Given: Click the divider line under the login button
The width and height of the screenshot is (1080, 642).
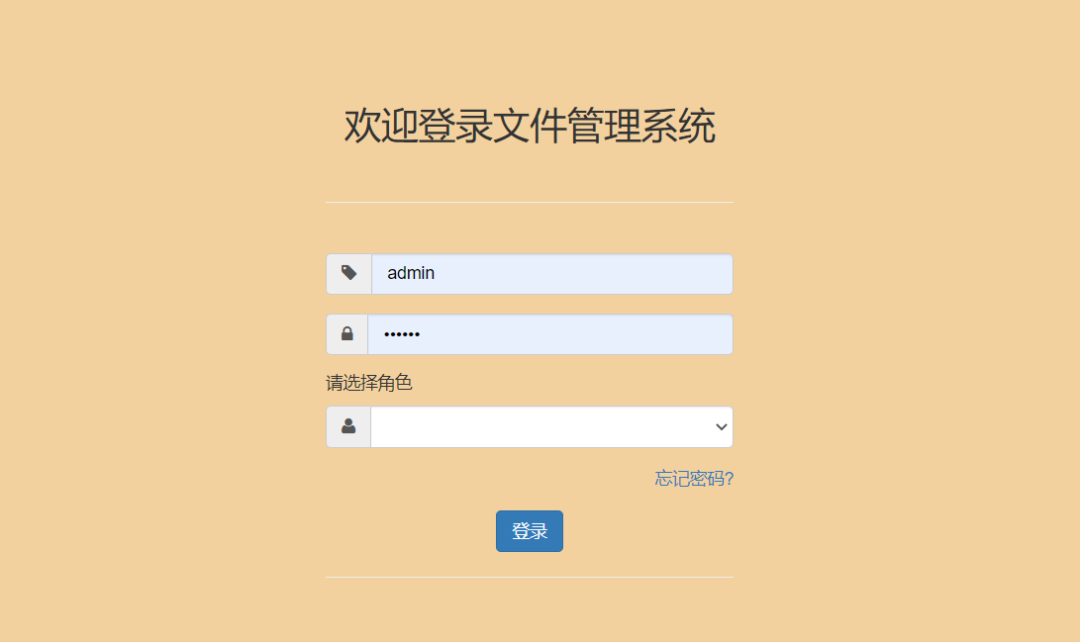Looking at the screenshot, I should click(x=530, y=577).
